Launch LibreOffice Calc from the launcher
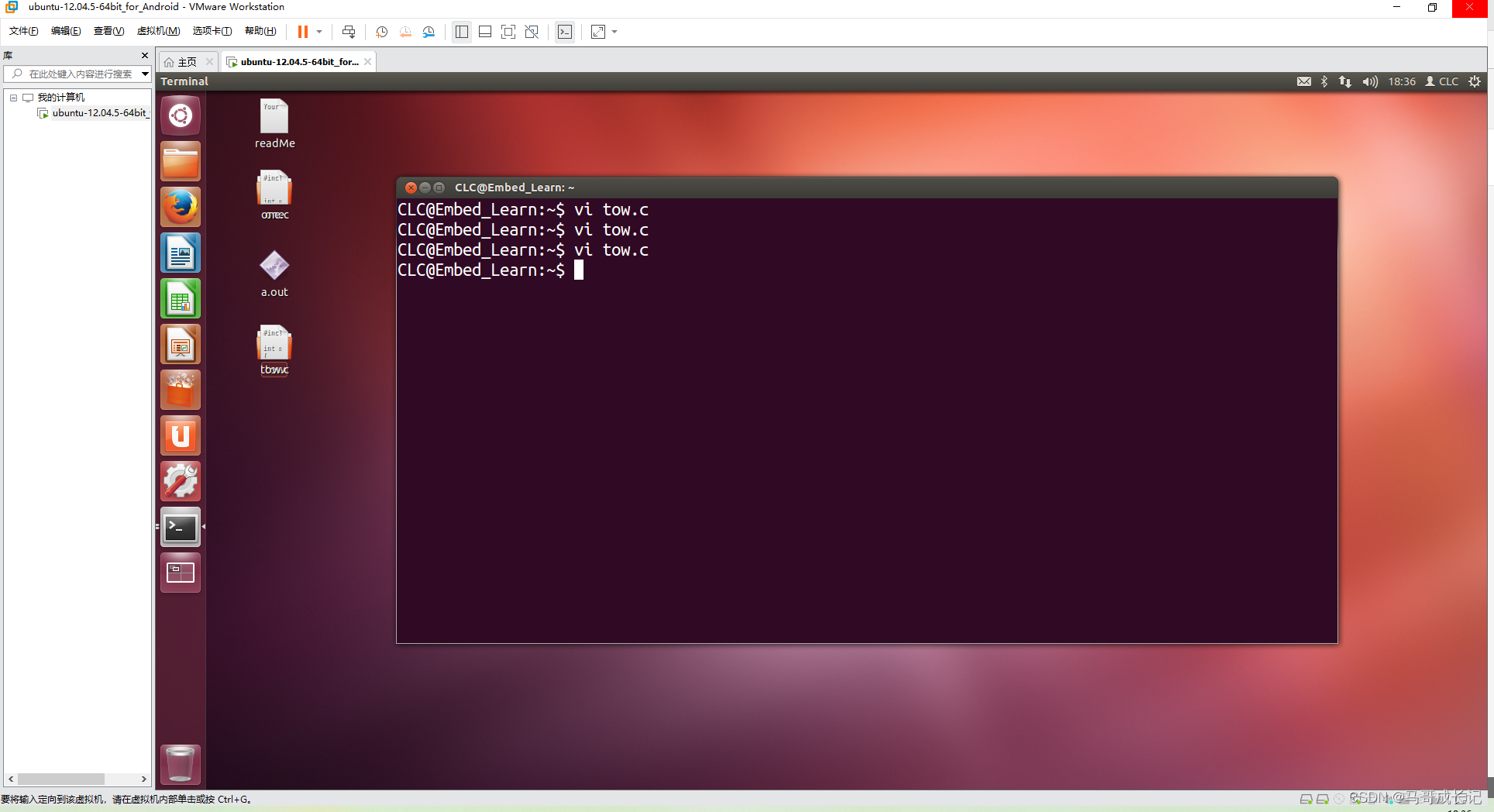This screenshot has width=1494, height=812. click(x=181, y=299)
